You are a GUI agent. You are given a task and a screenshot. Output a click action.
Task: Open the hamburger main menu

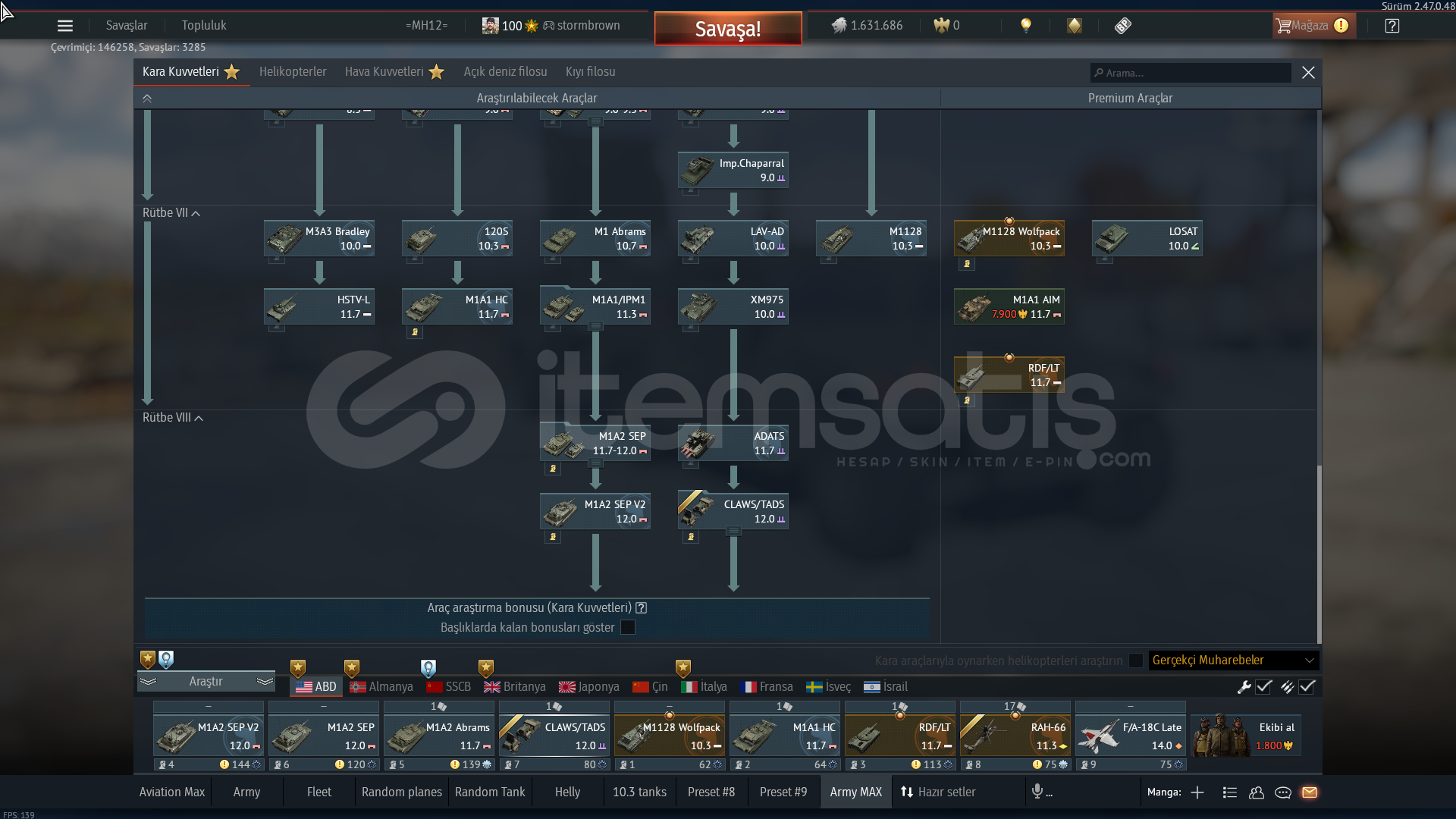point(65,26)
